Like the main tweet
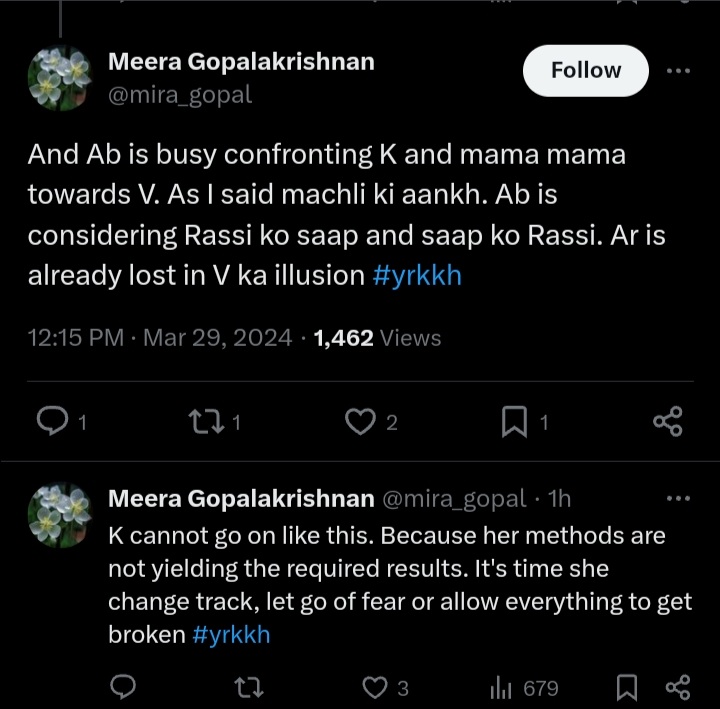Screen dimensions: 720x709 [x=359, y=423]
